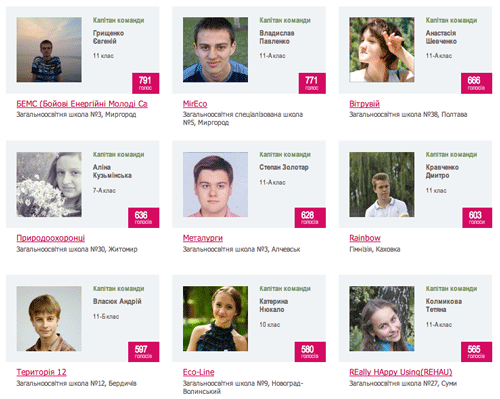Image resolution: width=500 pixels, height=399 pixels.
Task: Click the 628 votes badge
Action: pos(310,218)
